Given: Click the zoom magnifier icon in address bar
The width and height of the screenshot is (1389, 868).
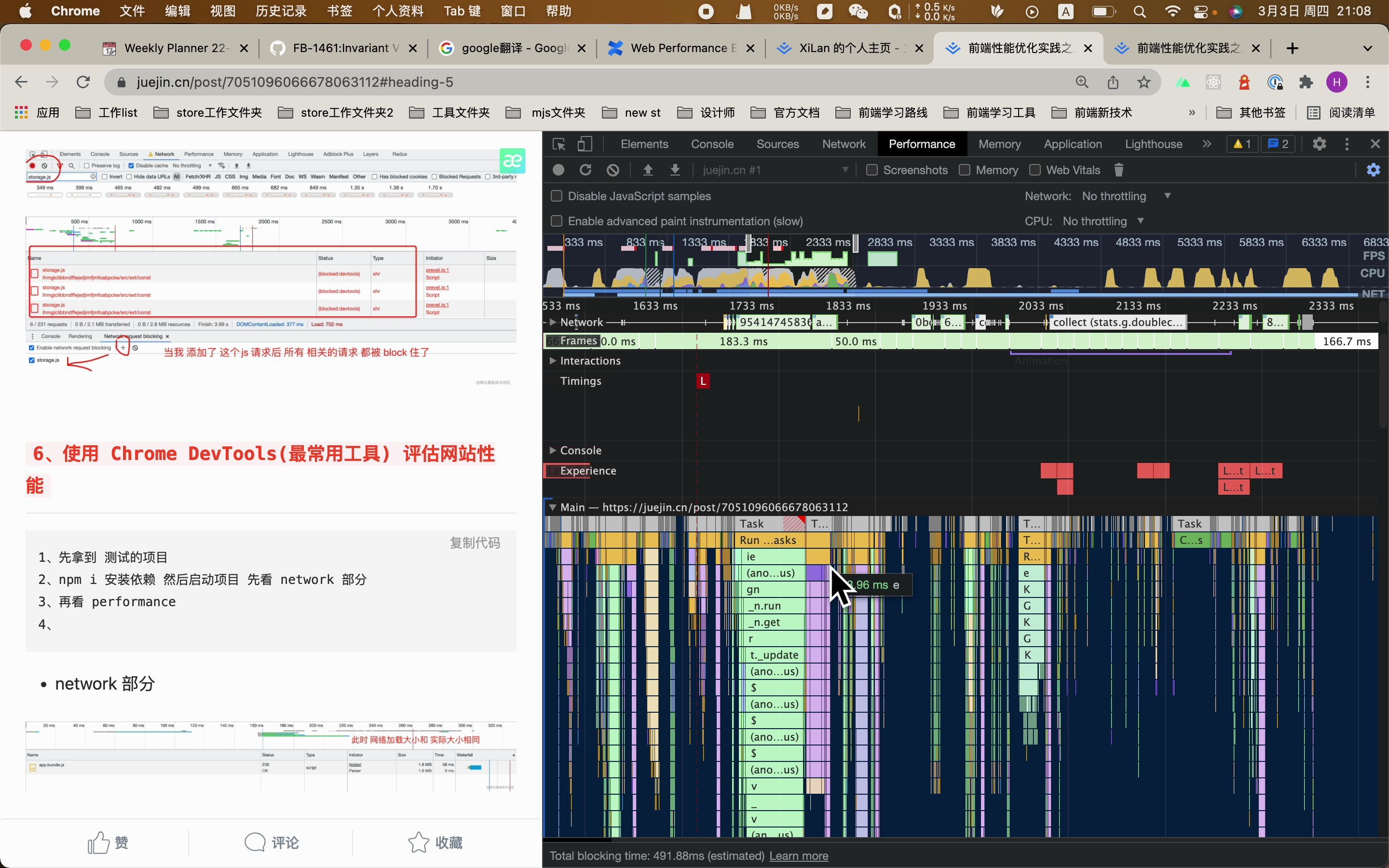Looking at the screenshot, I should click(x=1081, y=82).
